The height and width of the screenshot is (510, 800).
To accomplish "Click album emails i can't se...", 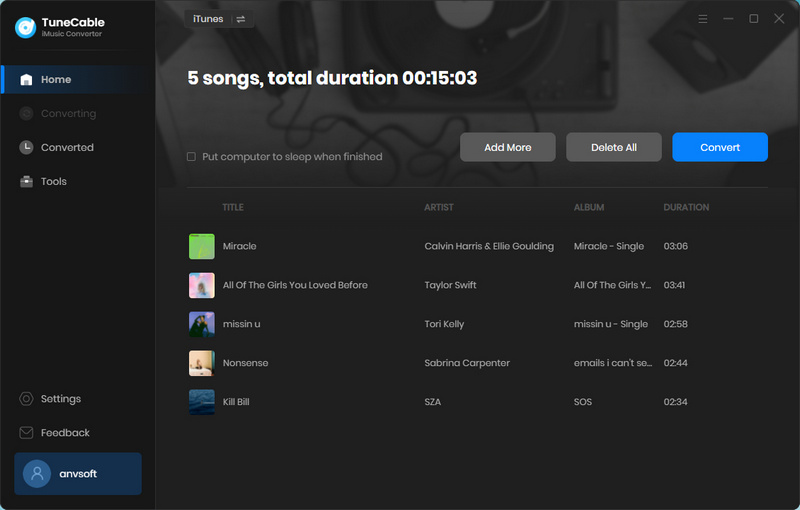I will point(613,363).
